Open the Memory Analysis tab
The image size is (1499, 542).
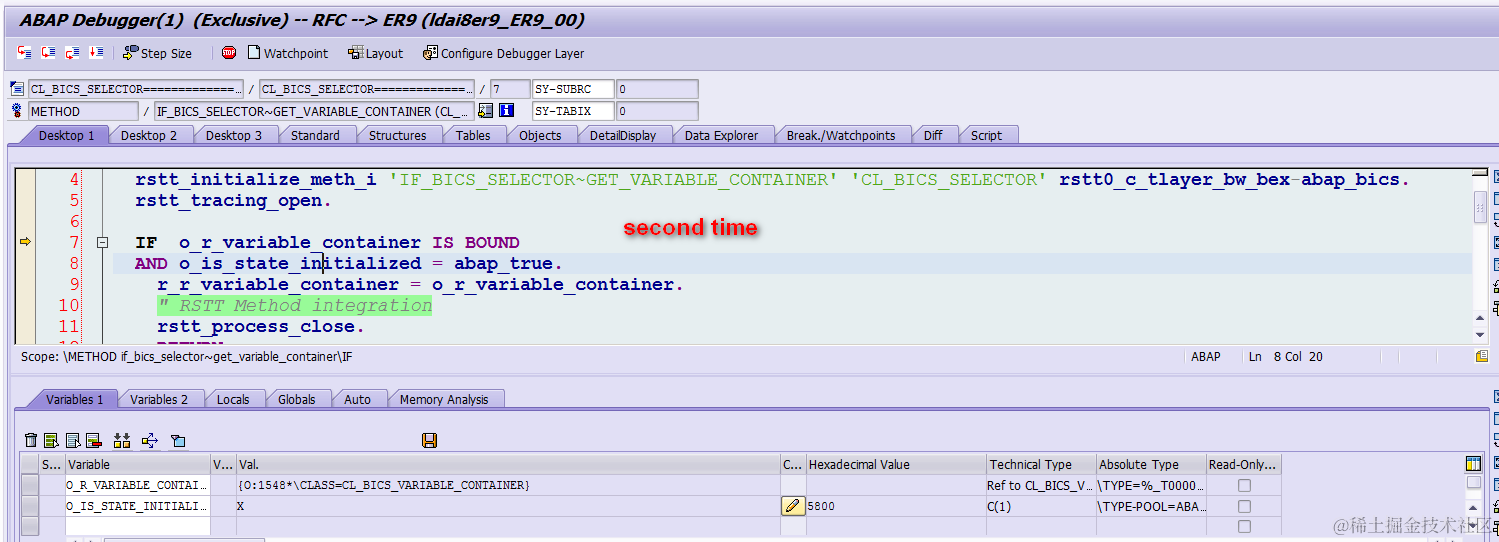pyautogui.click(x=444, y=399)
